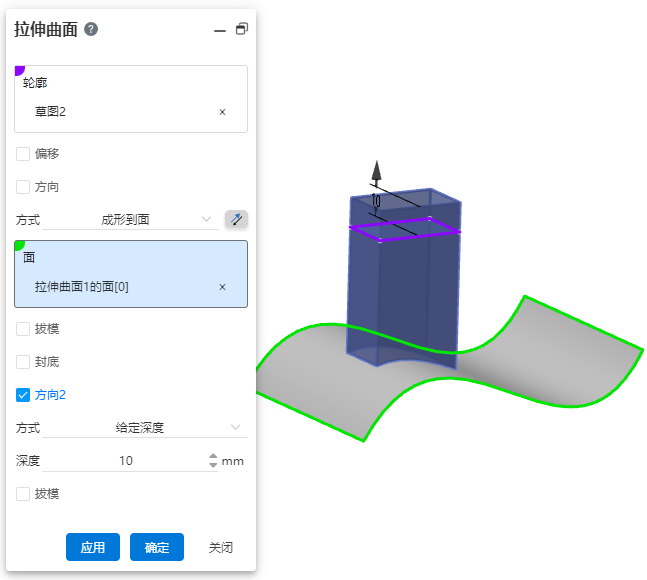Enable the 封底 checkbox
Screen dimensions: 647x580
tap(23, 362)
